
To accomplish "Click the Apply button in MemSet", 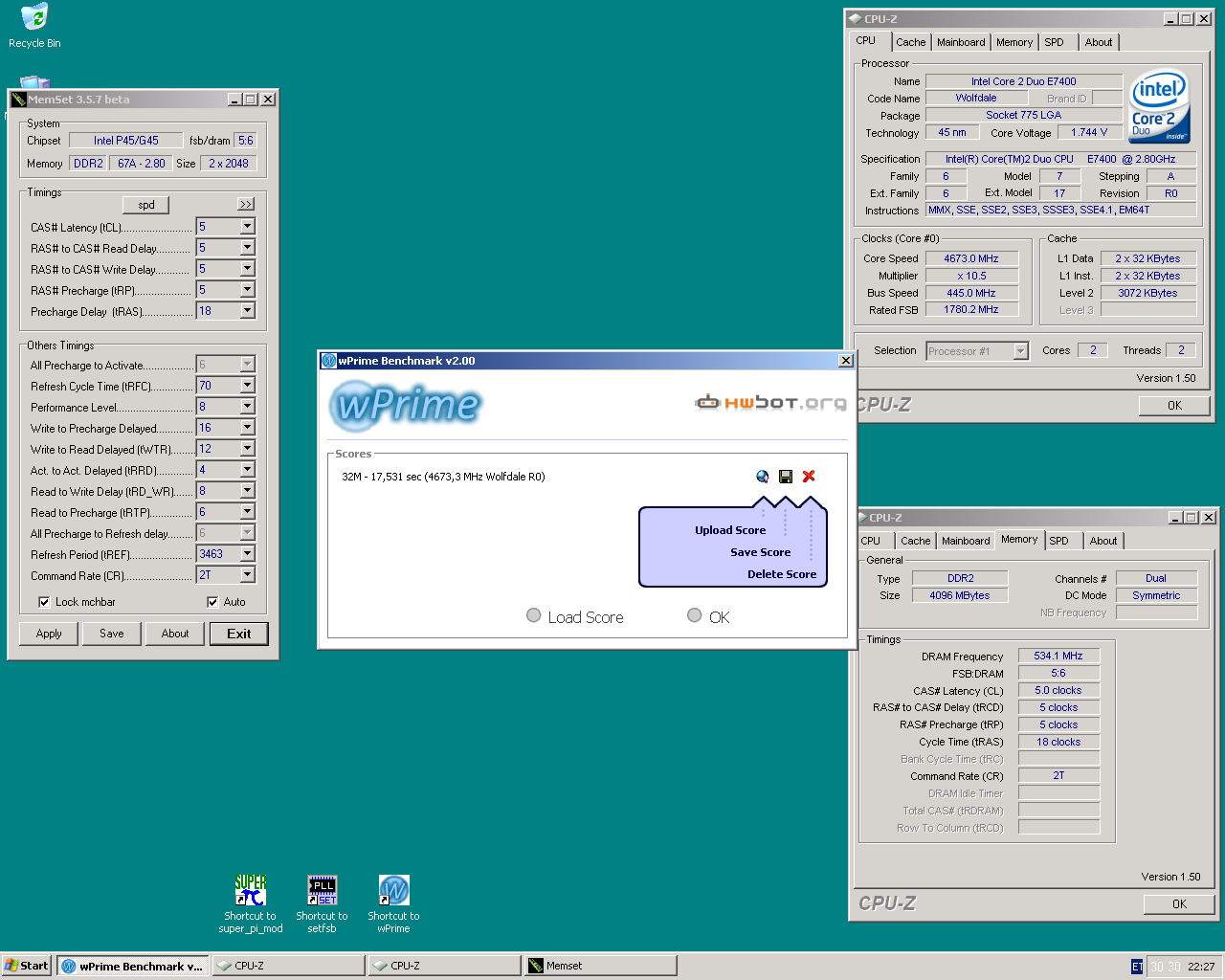I will point(49,634).
